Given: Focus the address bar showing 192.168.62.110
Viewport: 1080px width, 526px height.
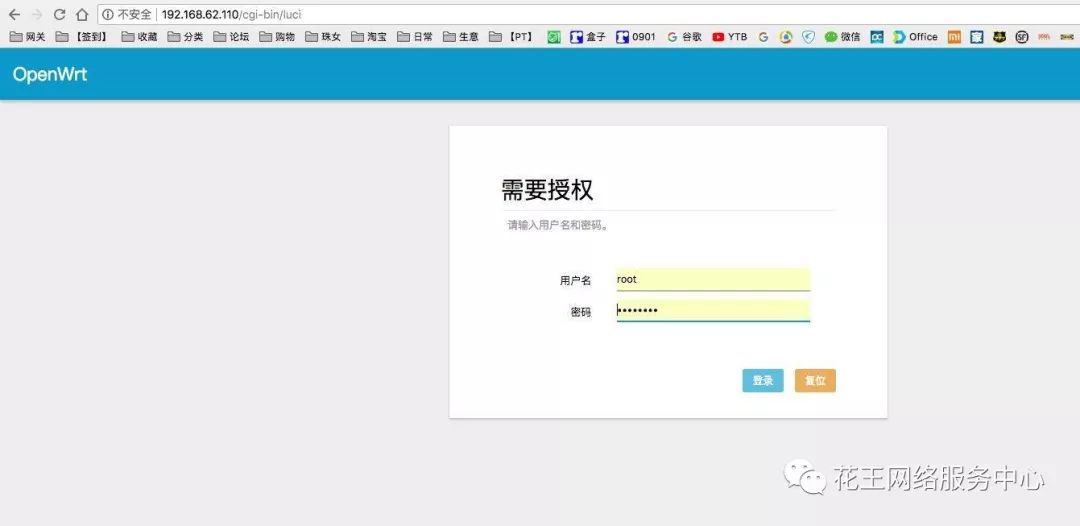Looking at the screenshot, I should [x=589, y=14].
